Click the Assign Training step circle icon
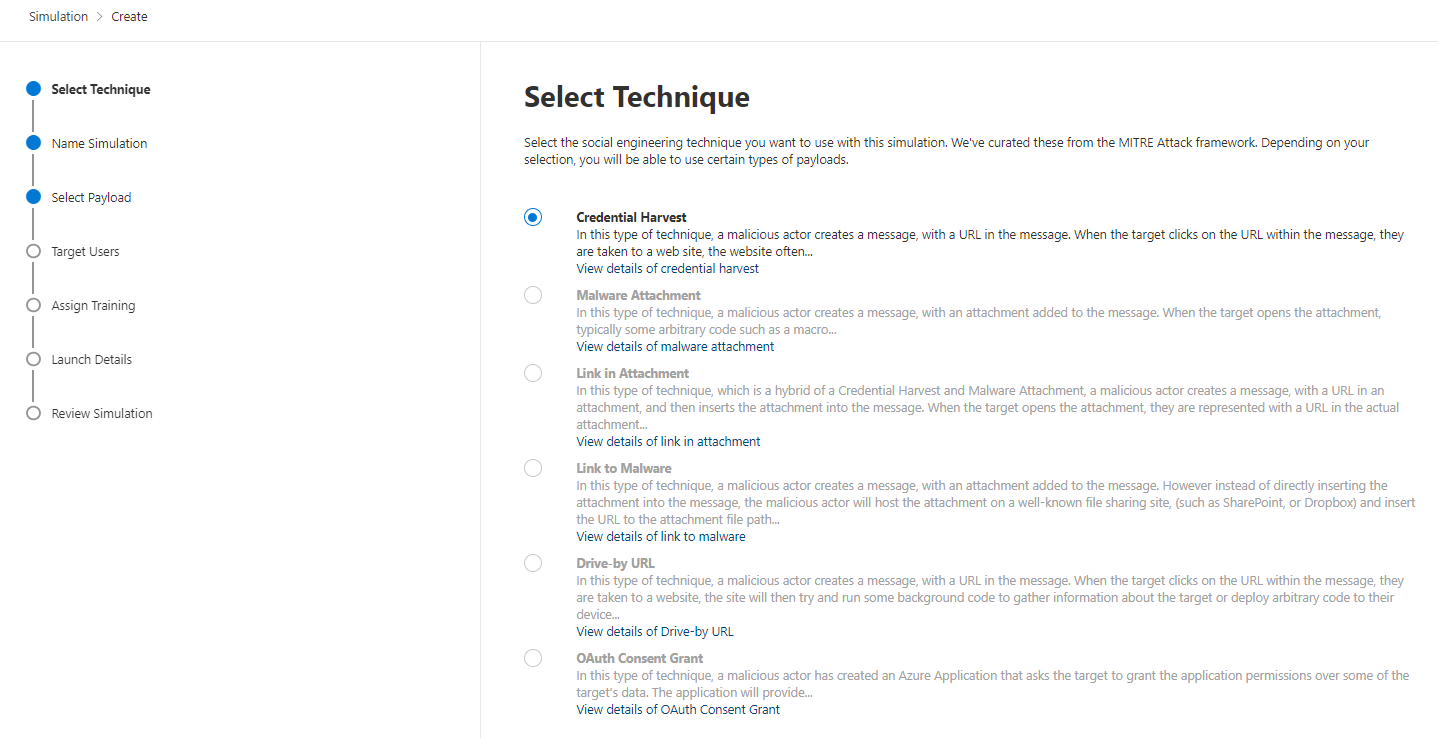 pos(33,305)
